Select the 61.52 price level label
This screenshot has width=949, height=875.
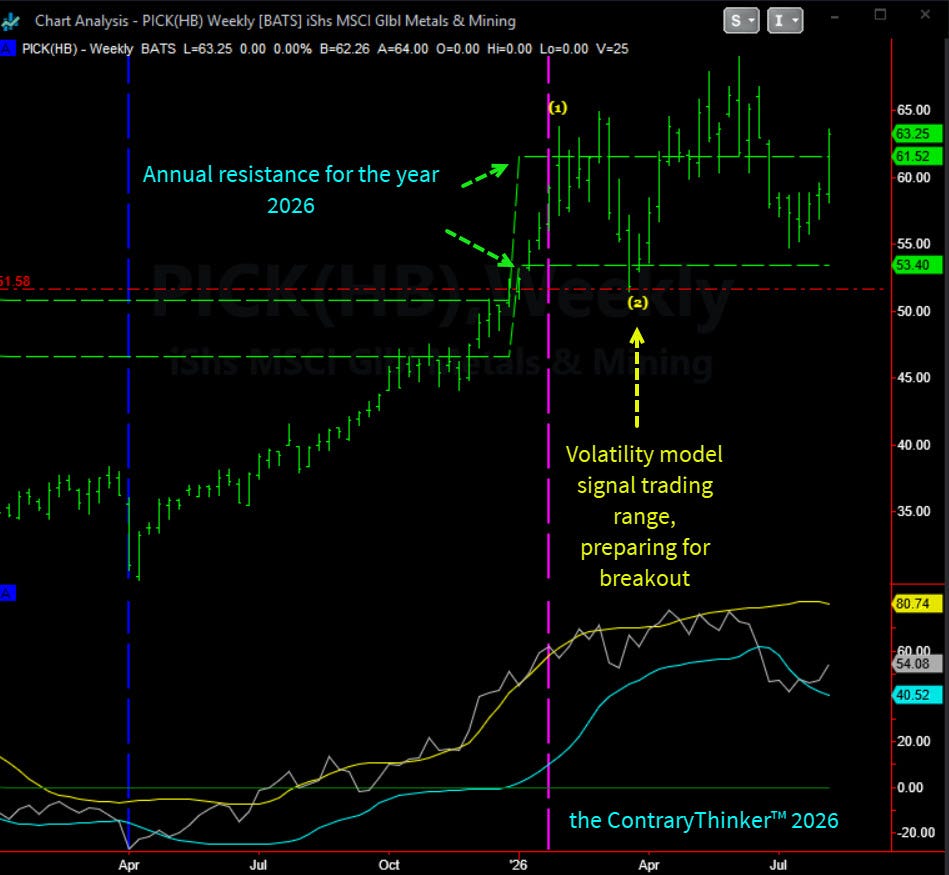click(x=917, y=156)
